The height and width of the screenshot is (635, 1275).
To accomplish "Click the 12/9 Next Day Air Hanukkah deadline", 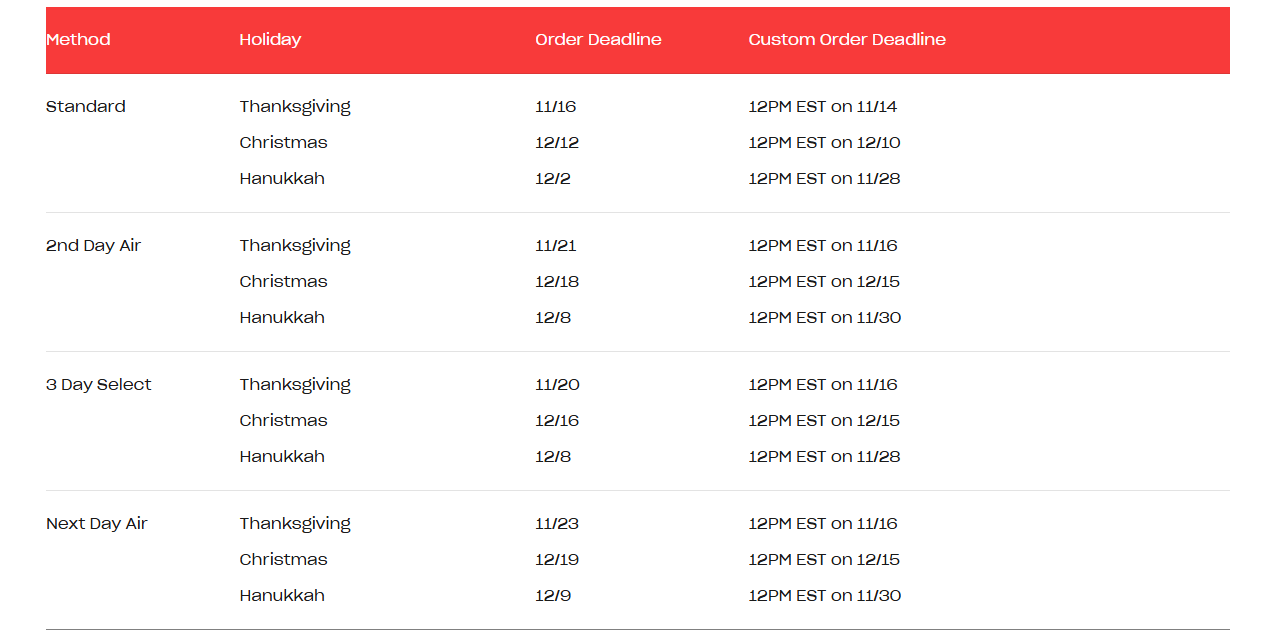I will 553,596.
